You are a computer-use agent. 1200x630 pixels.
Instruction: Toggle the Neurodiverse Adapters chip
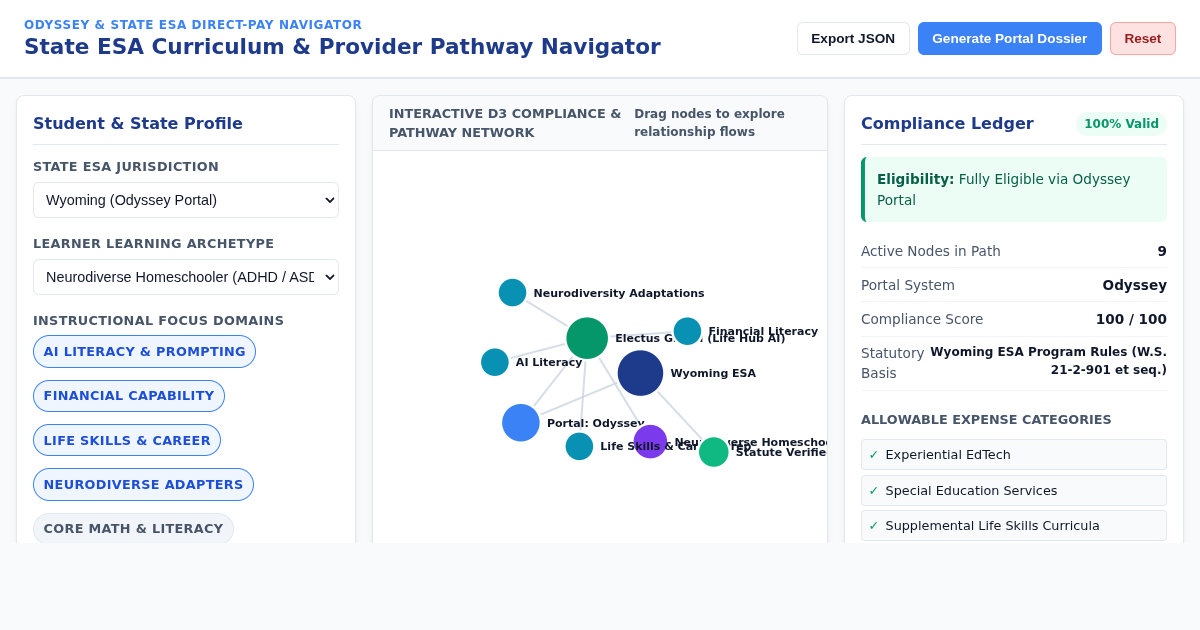tap(143, 484)
